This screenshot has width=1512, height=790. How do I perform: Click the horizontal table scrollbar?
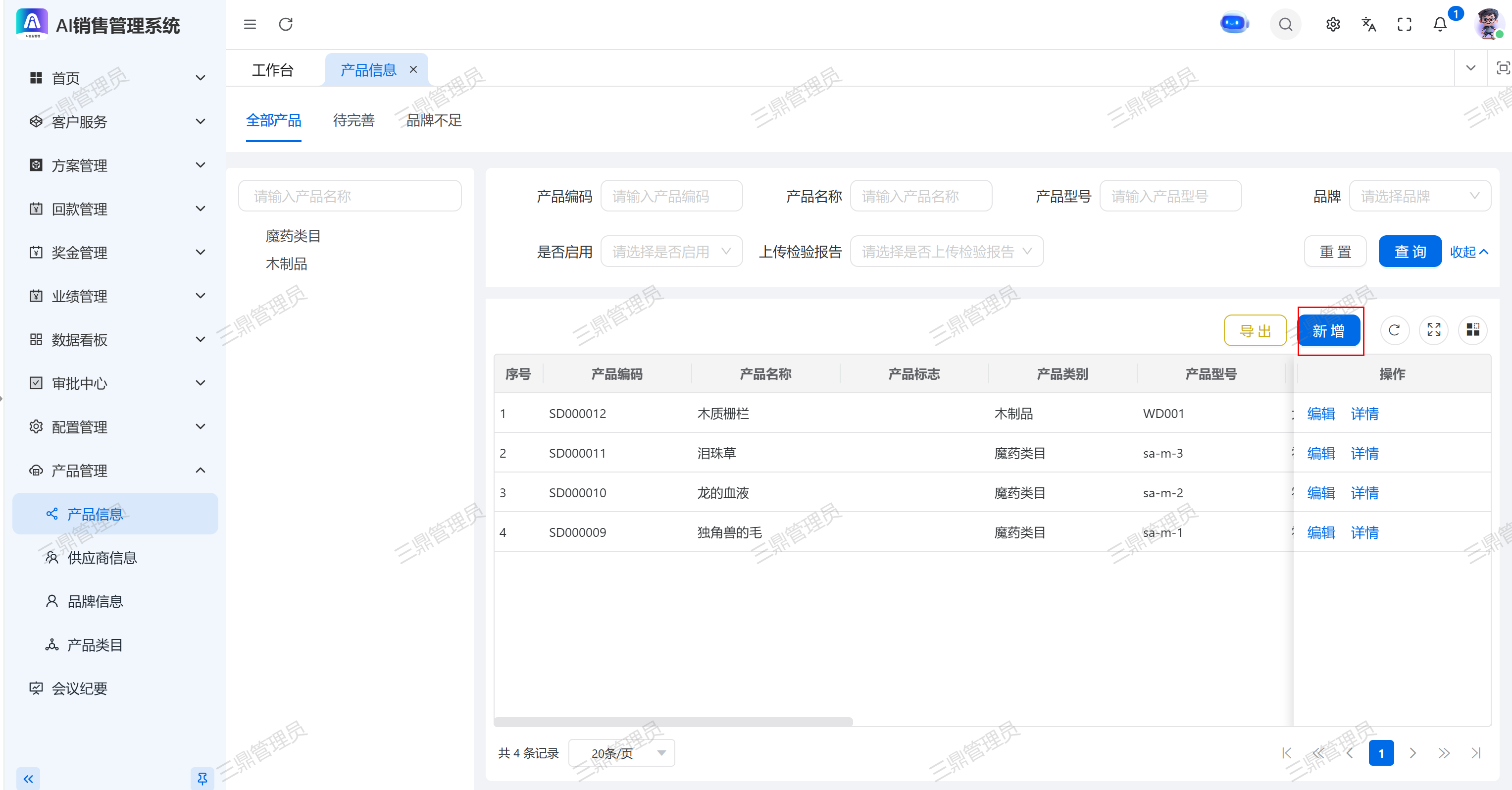click(673, 721)
